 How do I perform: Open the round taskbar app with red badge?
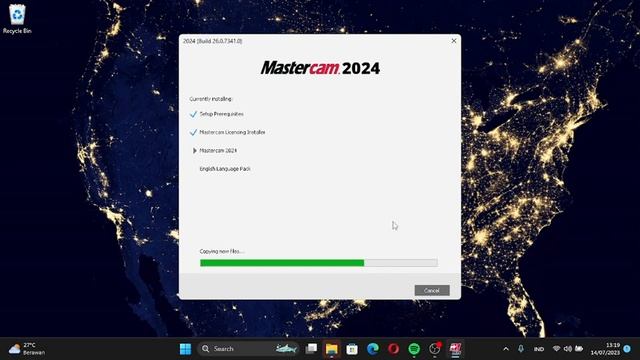point(435,349)
